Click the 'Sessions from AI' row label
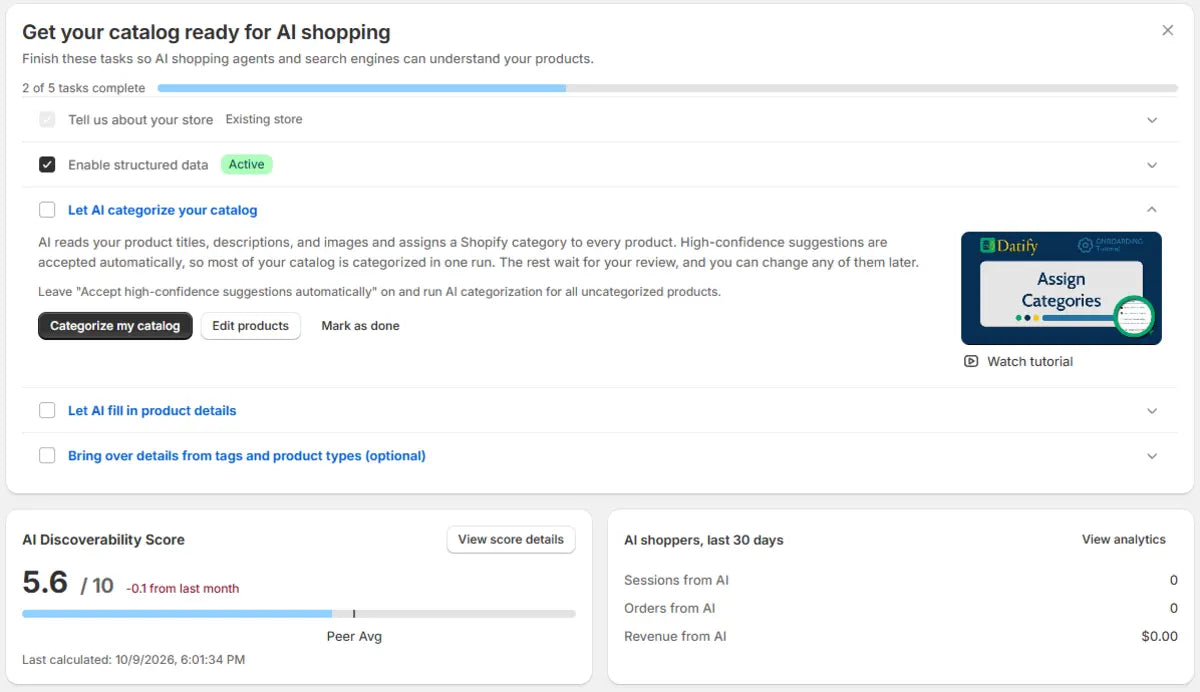The width and height of the screenshot is (1200, 692). pyautogui.click(x=677, y=580)
